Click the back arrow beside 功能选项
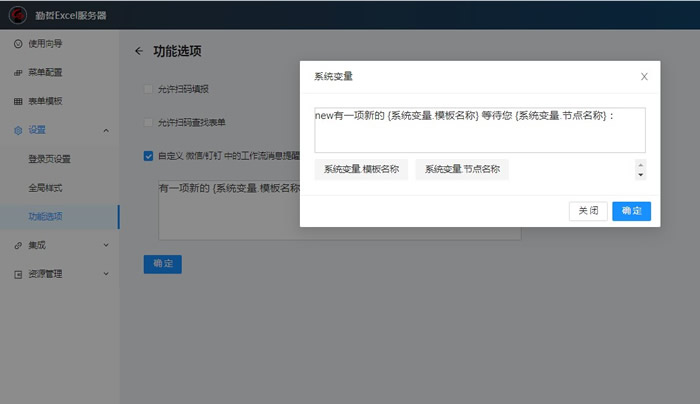This screenshot has width=700, height=404. (x=139, y=51)
